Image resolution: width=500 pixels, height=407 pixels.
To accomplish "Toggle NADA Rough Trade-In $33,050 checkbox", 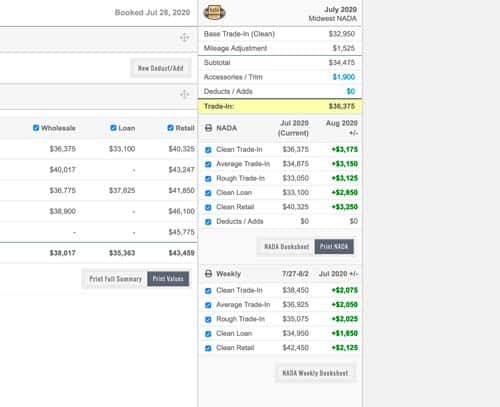I will pyautogui.click(x=208, y=179).
